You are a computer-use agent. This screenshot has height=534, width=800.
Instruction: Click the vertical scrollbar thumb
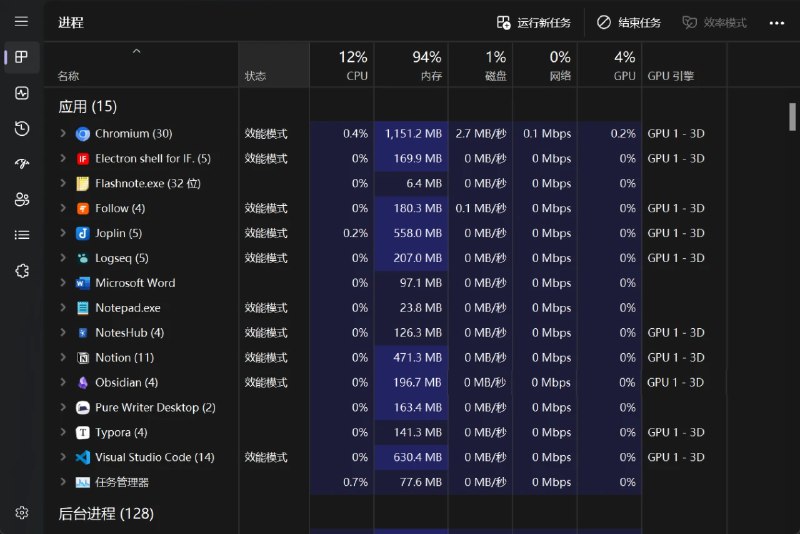pos(793,117)
